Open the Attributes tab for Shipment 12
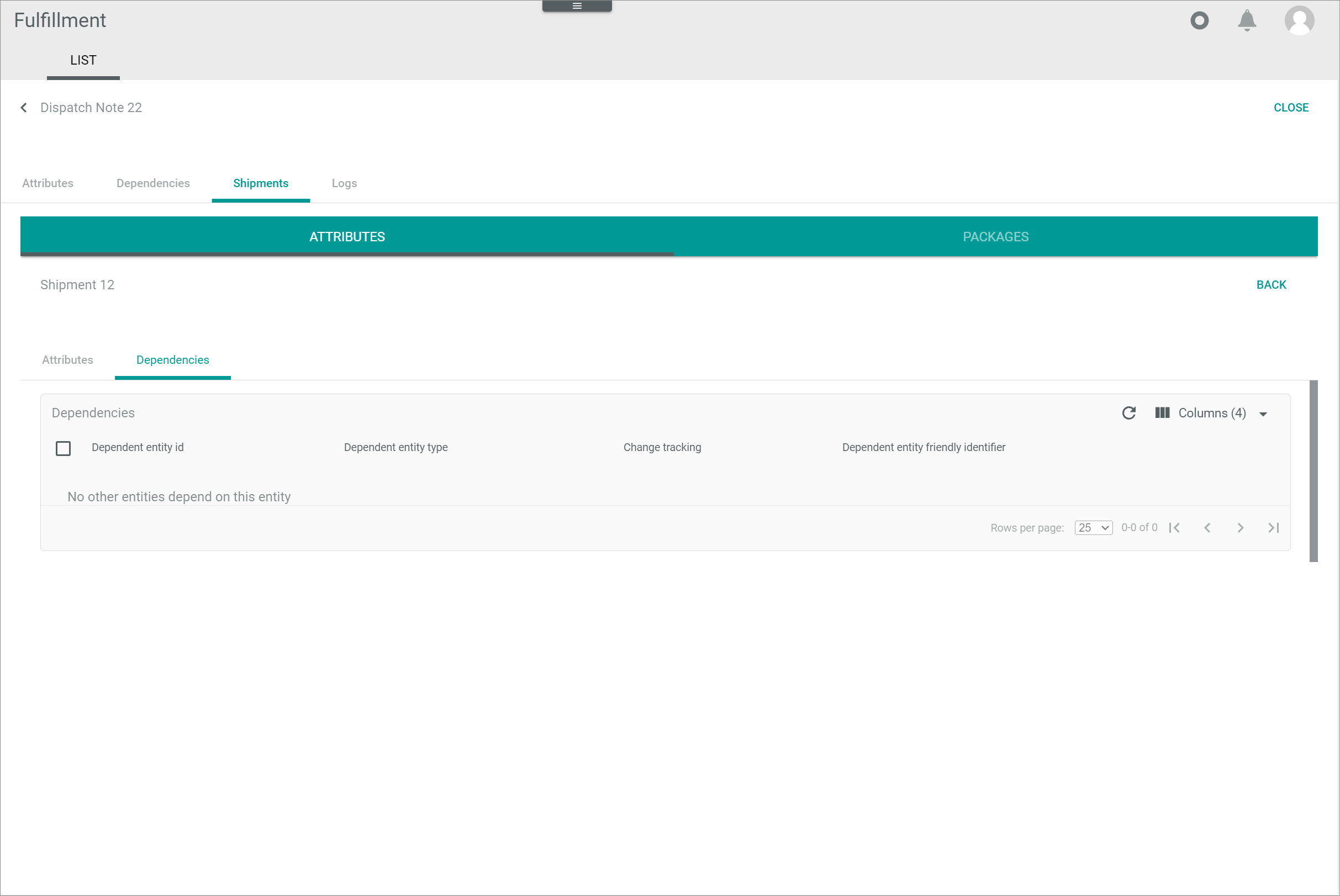This screenshot has height=896, width=1340. tap(67, 359)
